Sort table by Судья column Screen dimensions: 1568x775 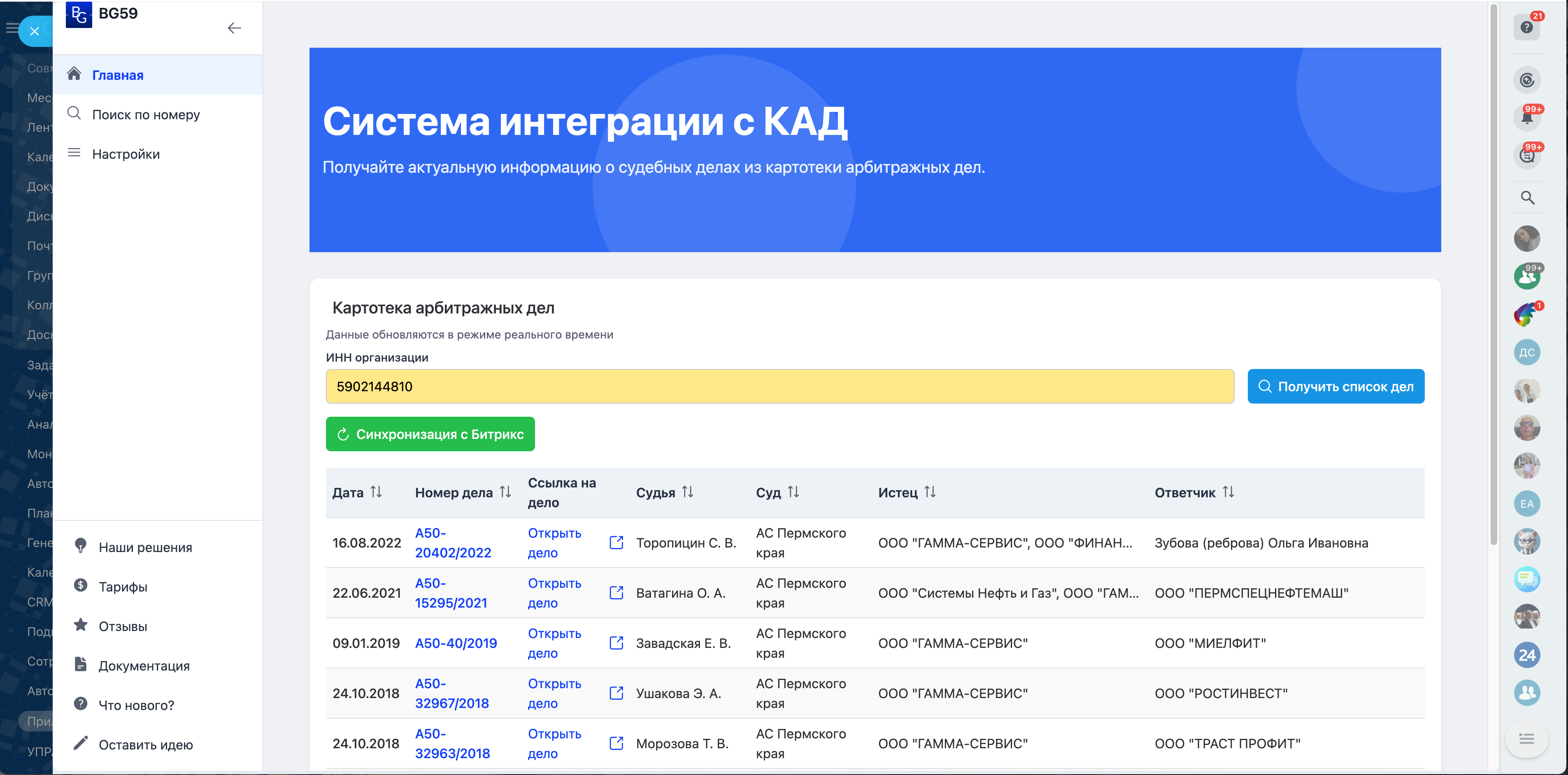[x=687, y=492]
